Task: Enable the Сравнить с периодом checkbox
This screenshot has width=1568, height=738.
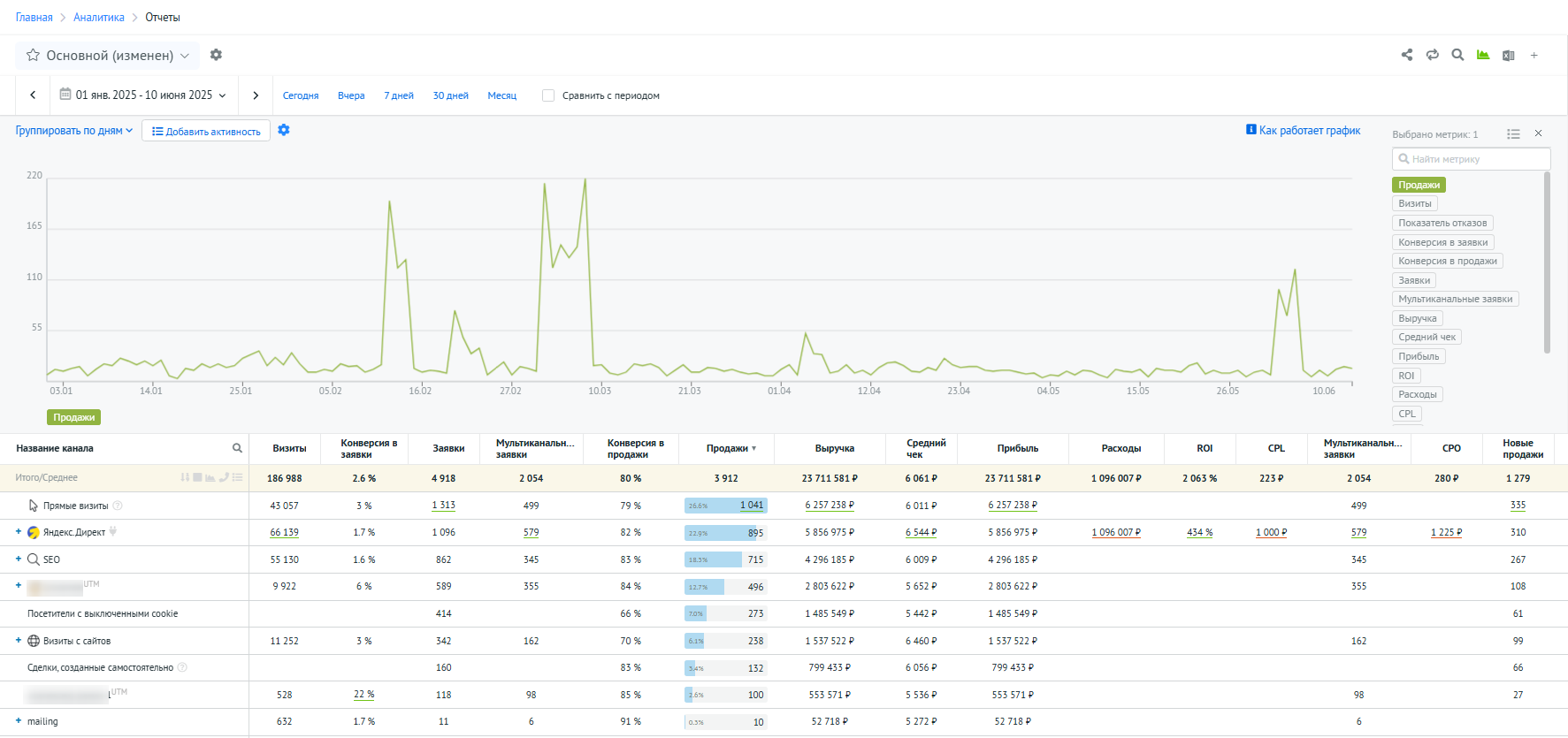Action: click(x=548, y=95)
